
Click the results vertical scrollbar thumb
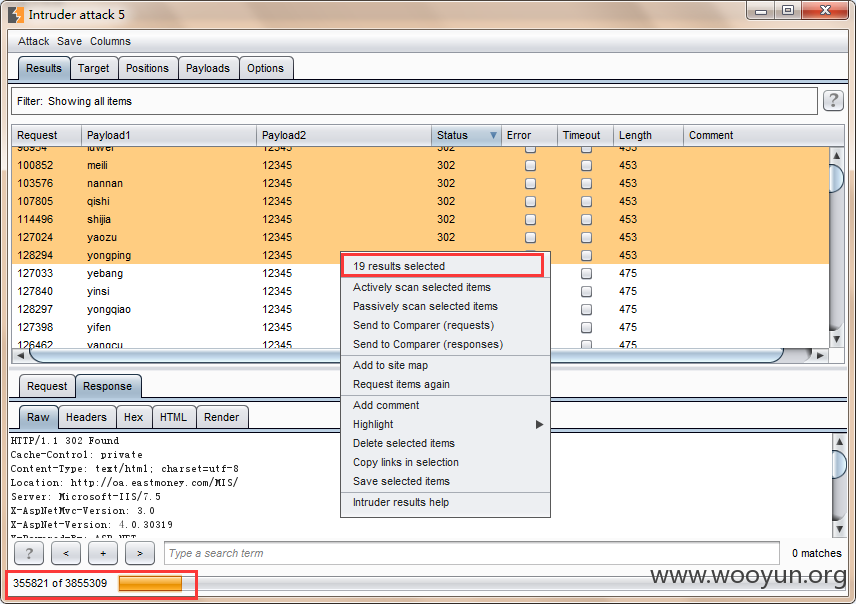836,179
